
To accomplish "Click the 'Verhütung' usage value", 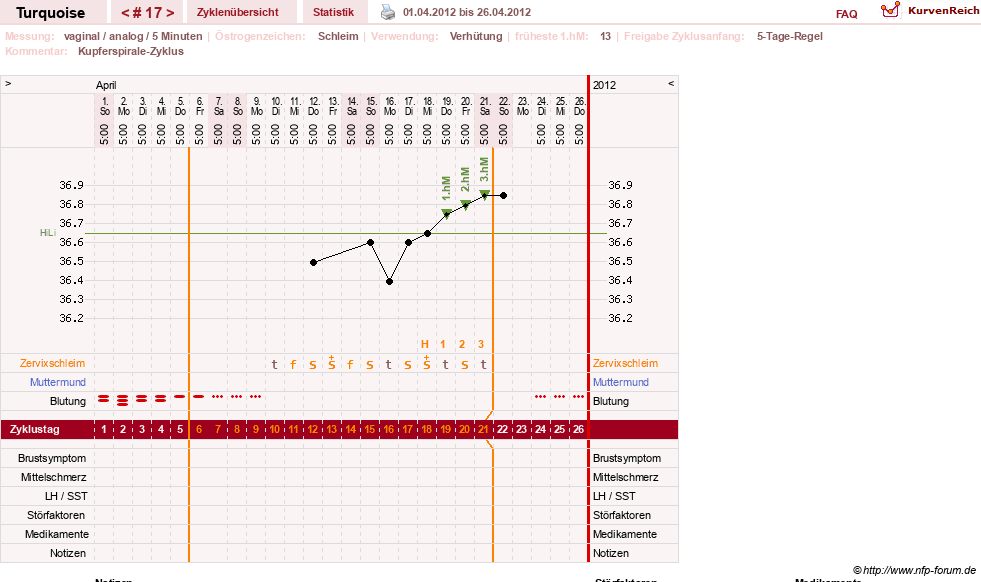I will point(476,36).
